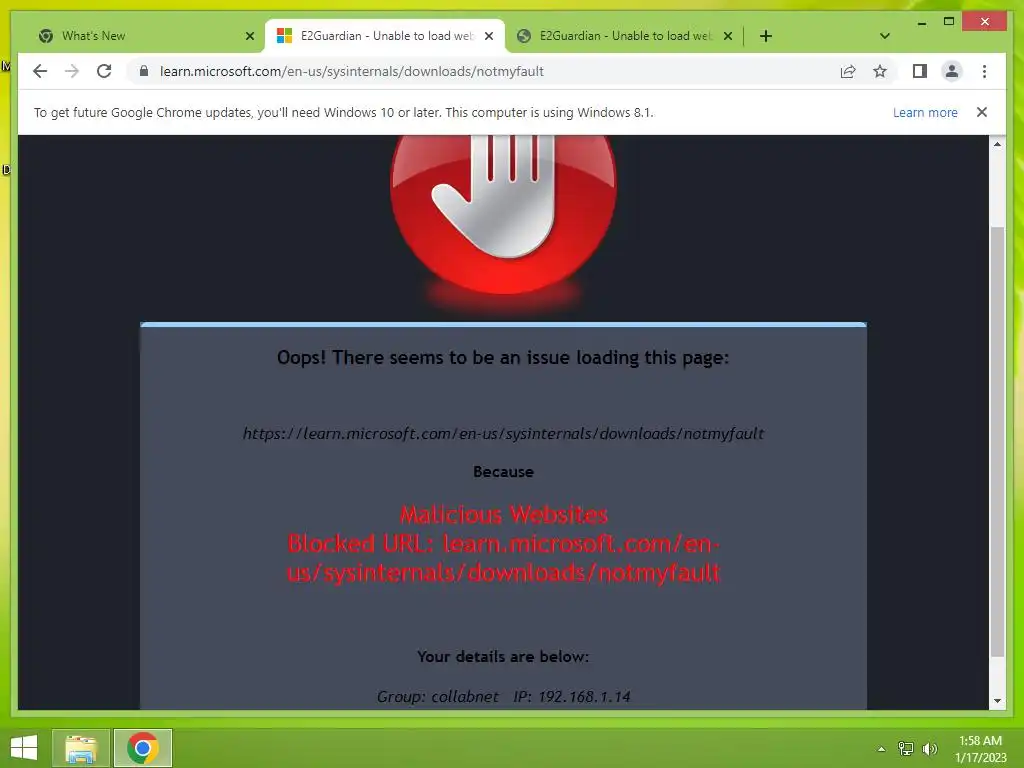Close the What's New tab
This screenshot has width=1024, height=768.
click(249, 36)
